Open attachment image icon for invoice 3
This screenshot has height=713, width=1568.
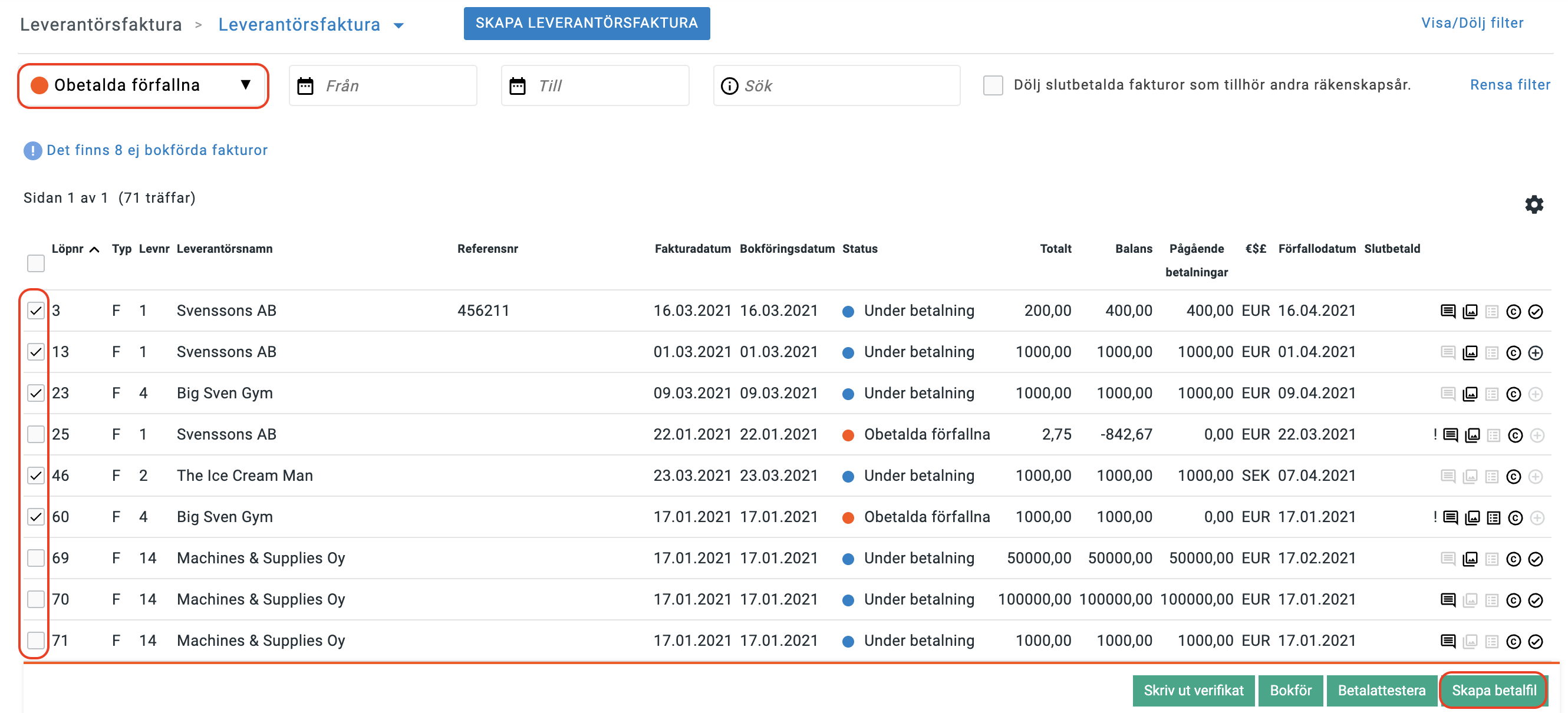click(x=1470, y=312)
